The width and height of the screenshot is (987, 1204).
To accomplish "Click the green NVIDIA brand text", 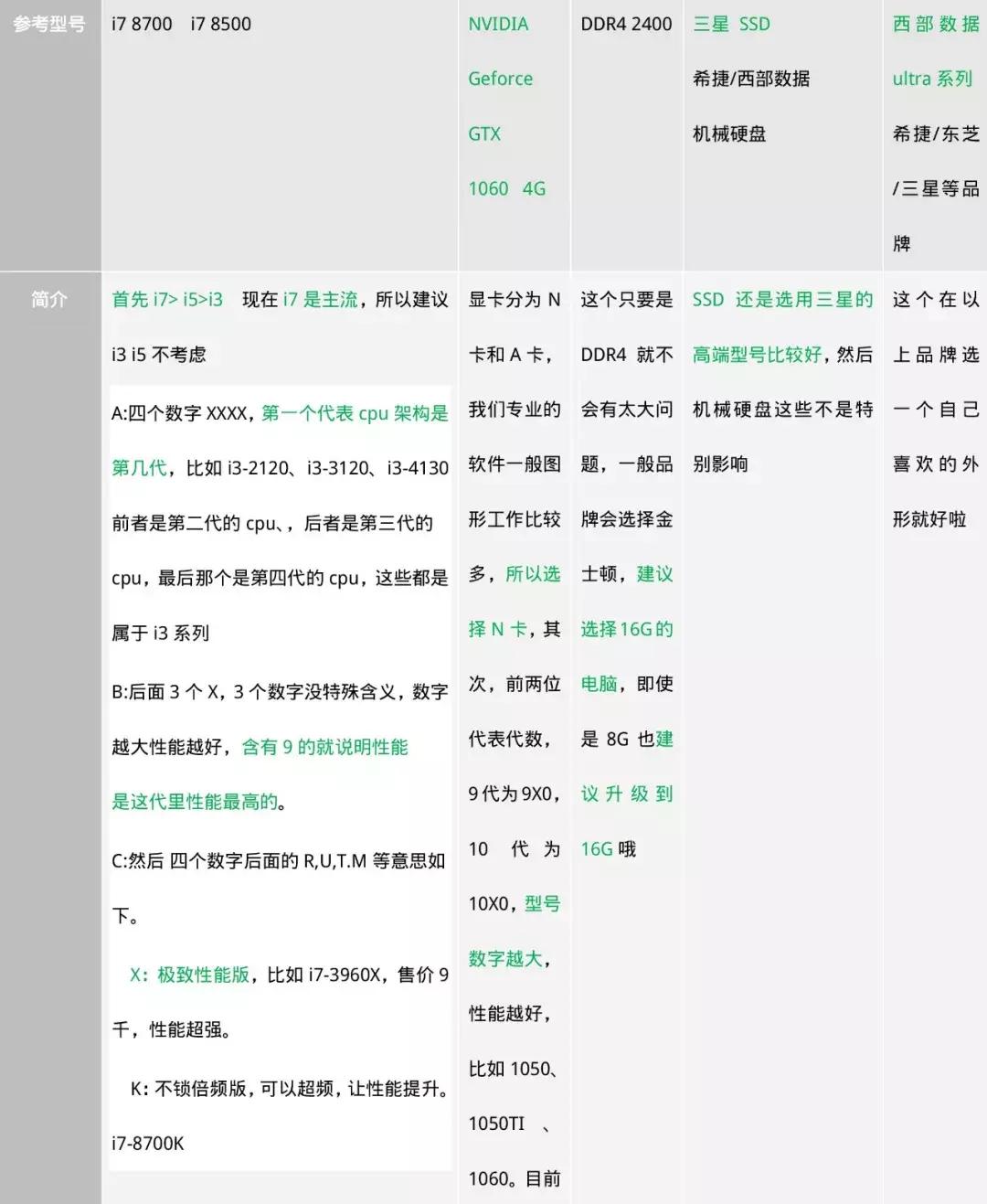I will (x=497, y=25).
